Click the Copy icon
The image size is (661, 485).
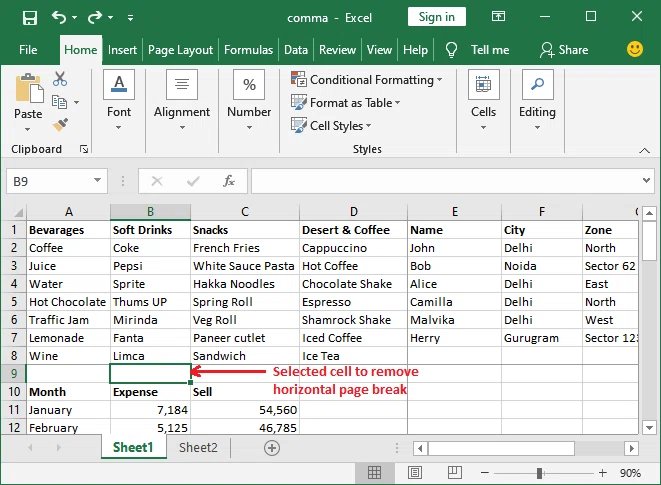59,102
